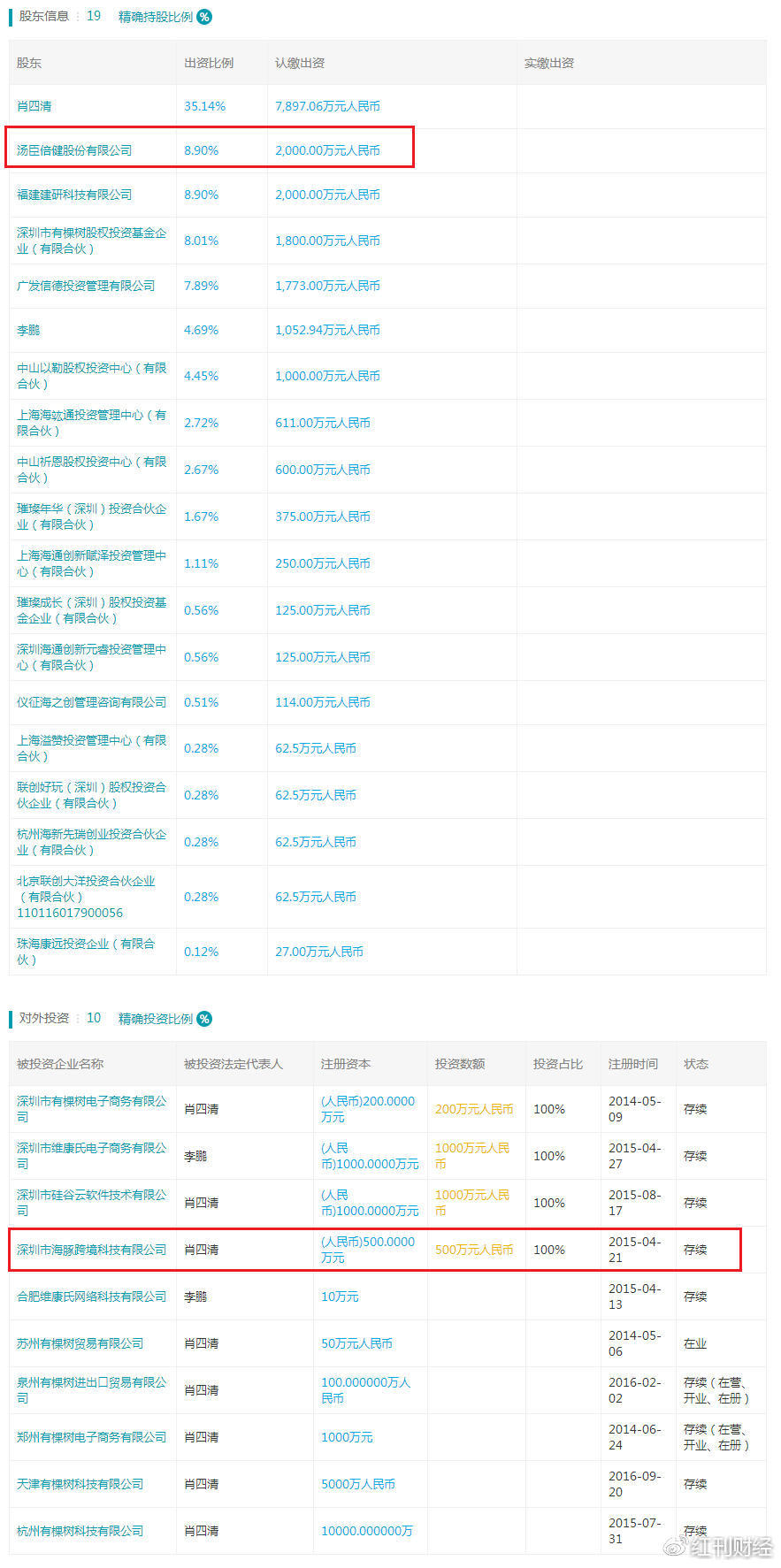Open shareholder 汤臣倍健股份有限公司
The height and width of the screenshot is (1568, 781).
74,150
